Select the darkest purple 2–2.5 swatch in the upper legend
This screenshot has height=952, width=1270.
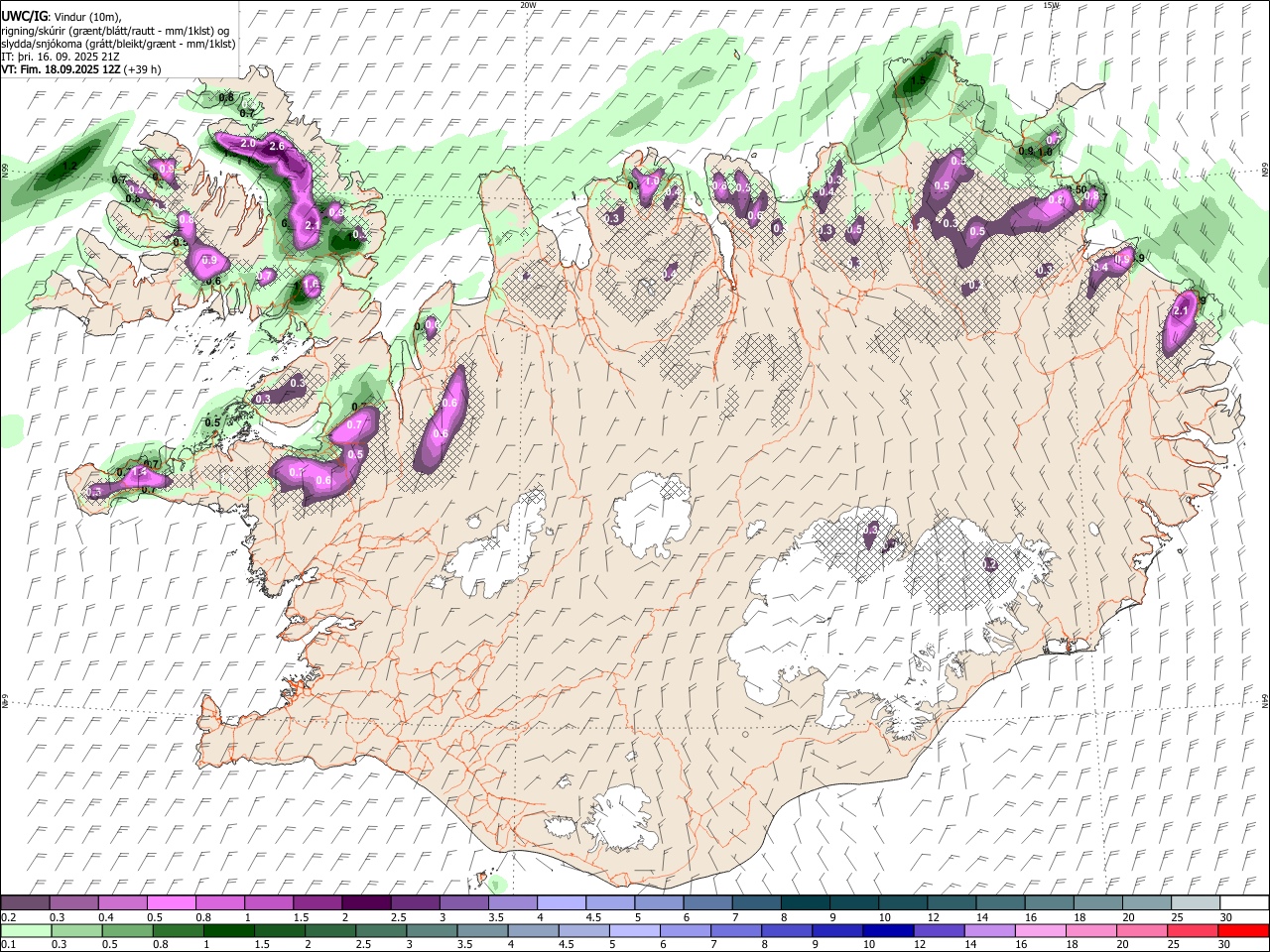click(365, 903)
